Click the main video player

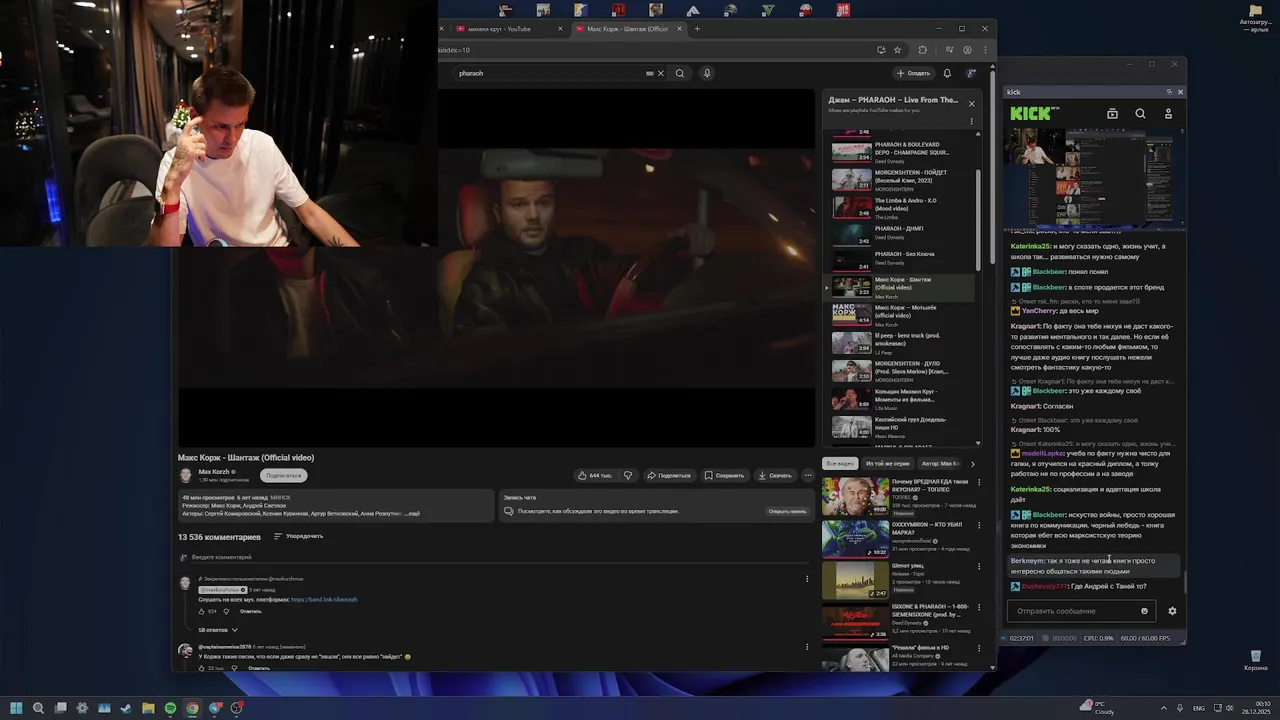pos(496,268)
